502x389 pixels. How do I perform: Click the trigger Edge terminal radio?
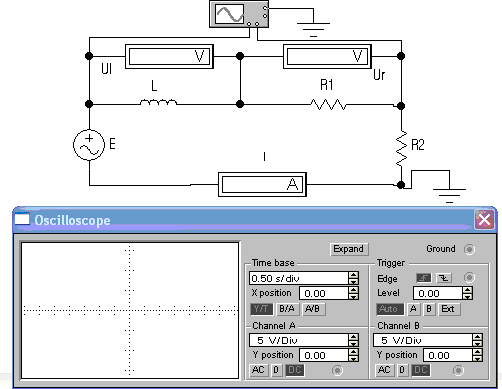pyautogui.click(x=469, y=277)
